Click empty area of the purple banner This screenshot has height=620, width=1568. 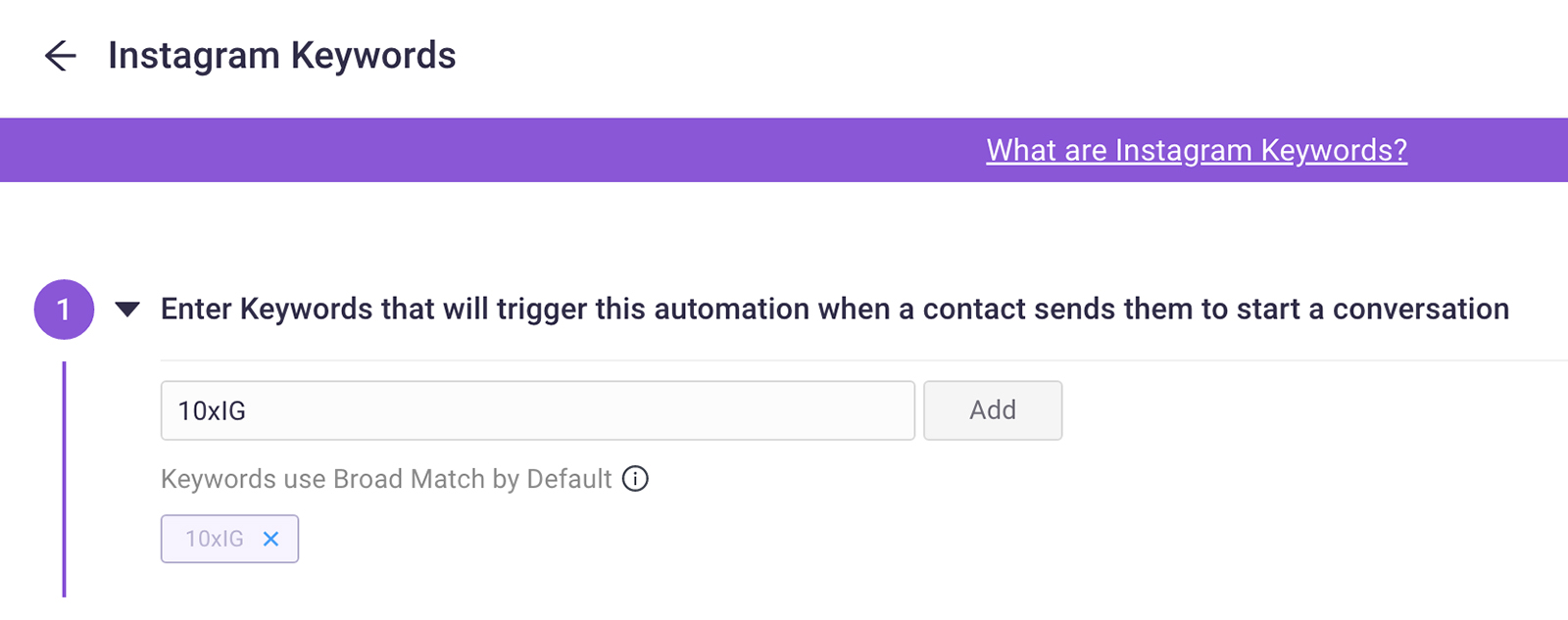[x=490, y=150]
